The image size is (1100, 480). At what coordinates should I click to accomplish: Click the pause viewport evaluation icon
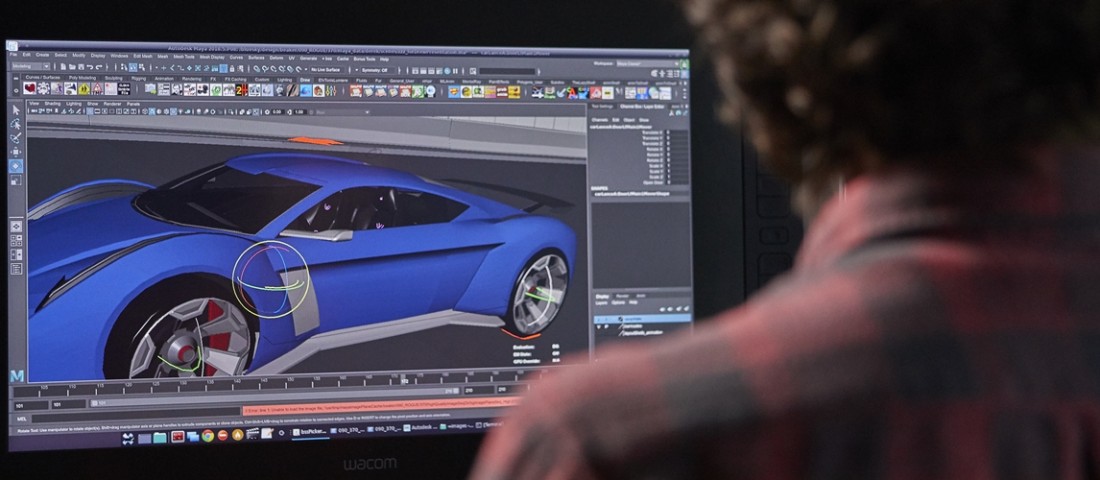456,71
